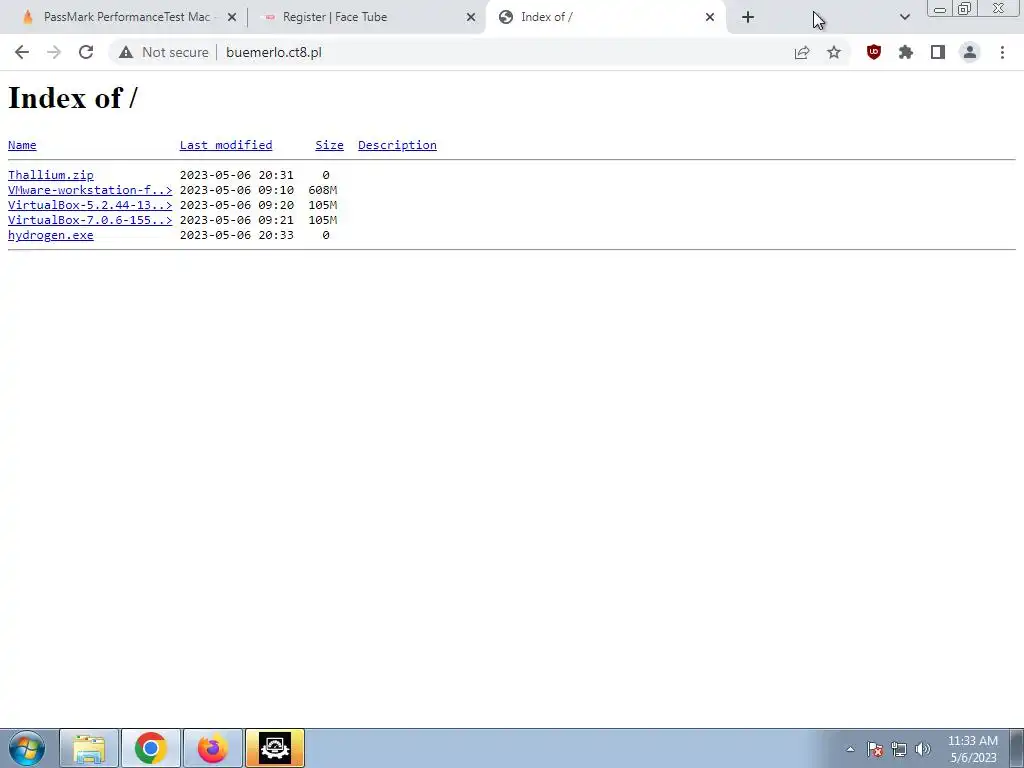Open the VirtualBox-7.0.6-155.. file link
Screen dimensions: 1024x768
90,220
